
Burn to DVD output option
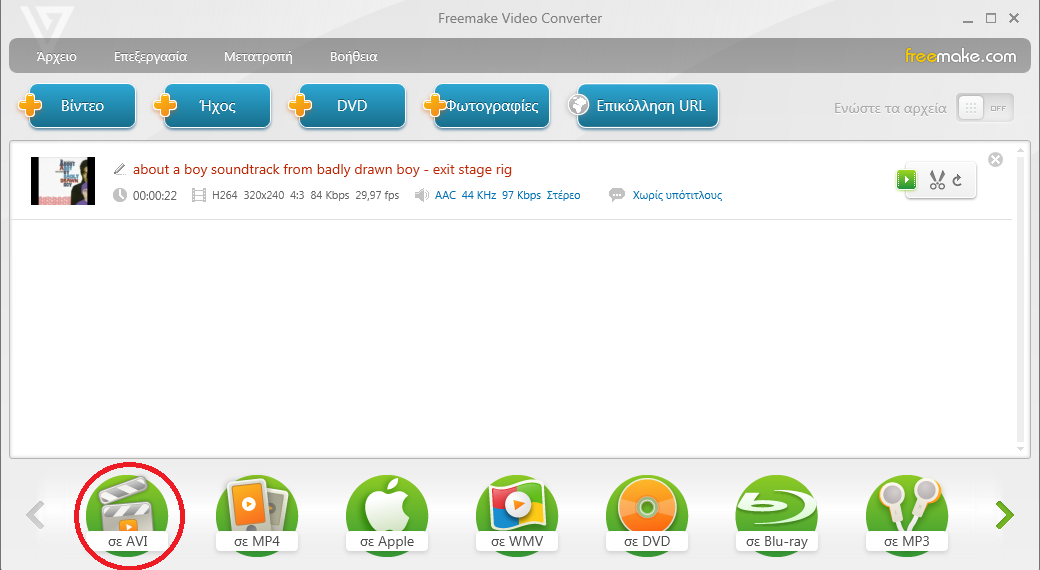[x=647, y=514]
